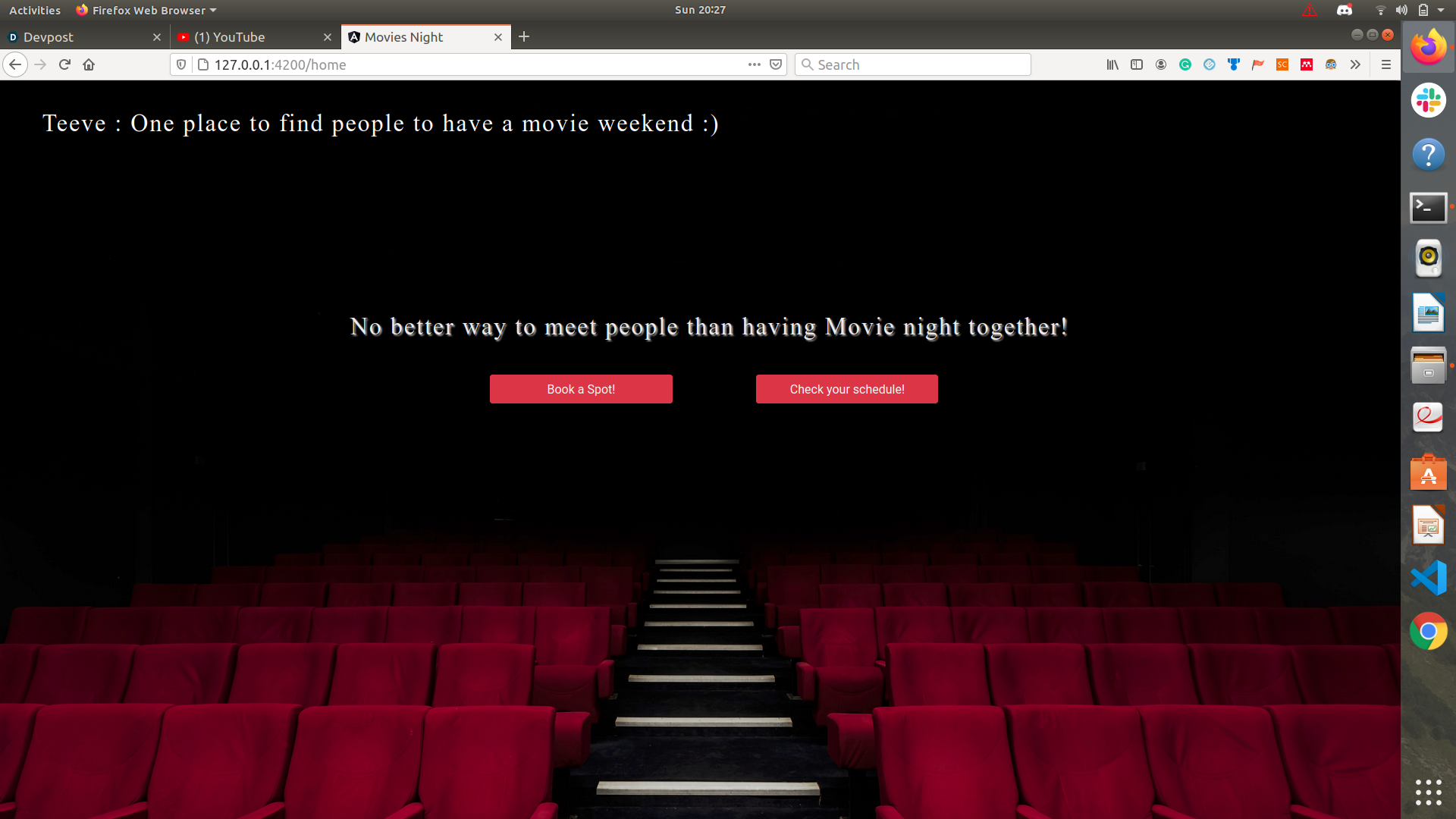Screen dimensions: 1456x819
Task: Click Check your schedule! button
Action: [x=846, y=389]
